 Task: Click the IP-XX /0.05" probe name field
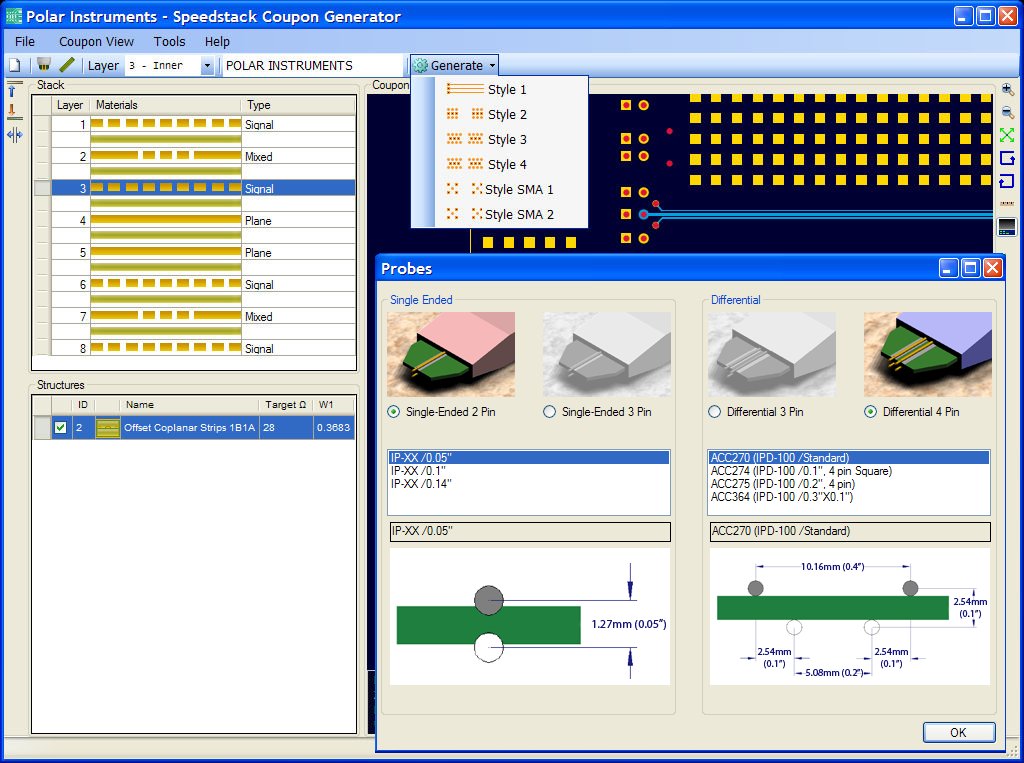coord(530,531)
